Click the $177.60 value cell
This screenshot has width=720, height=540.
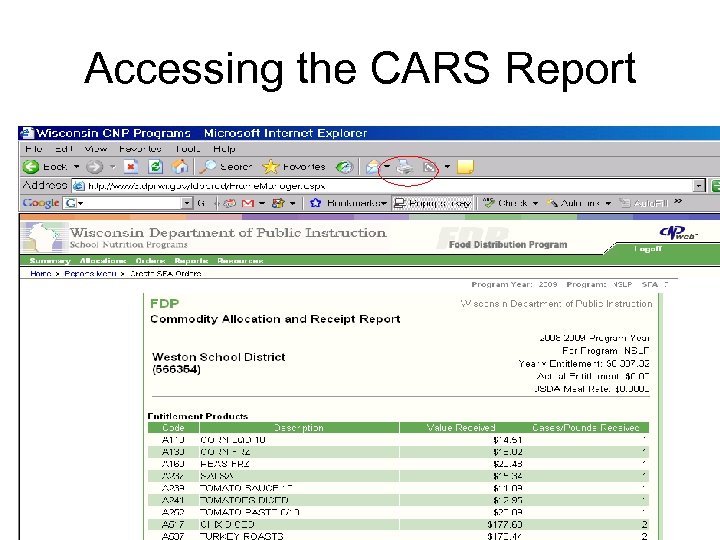click(505, 524)
